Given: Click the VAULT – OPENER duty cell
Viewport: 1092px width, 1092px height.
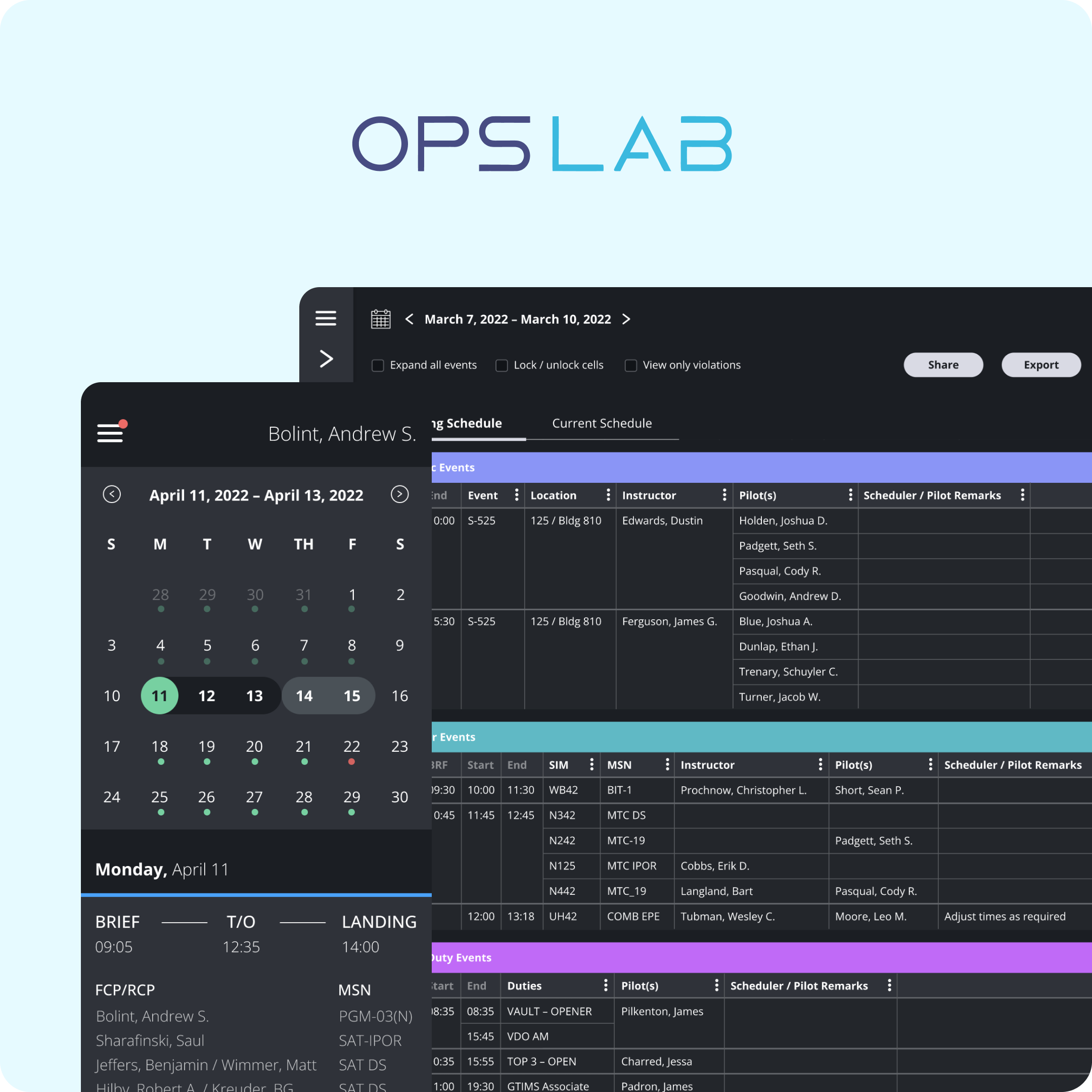Looking at the screenshot, I should pyautogui.click(x=557, y=1011).
